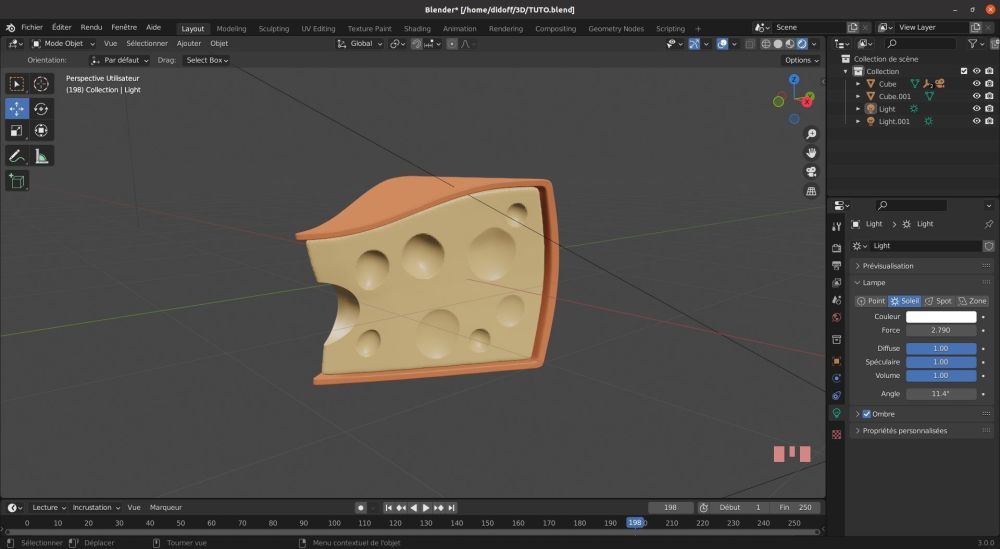Click the Point lamp type button
Image resolution: width=1000 pixels, height=549 pixels.
pyautogui.click(x=870, y=301)
